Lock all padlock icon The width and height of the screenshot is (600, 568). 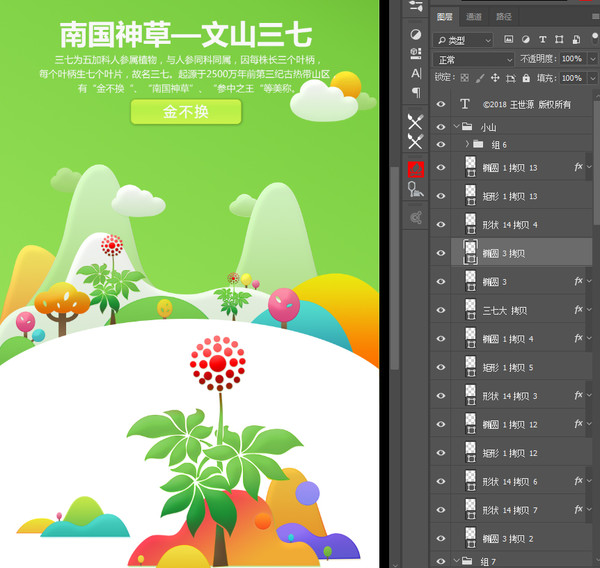(x=526, y=78)
